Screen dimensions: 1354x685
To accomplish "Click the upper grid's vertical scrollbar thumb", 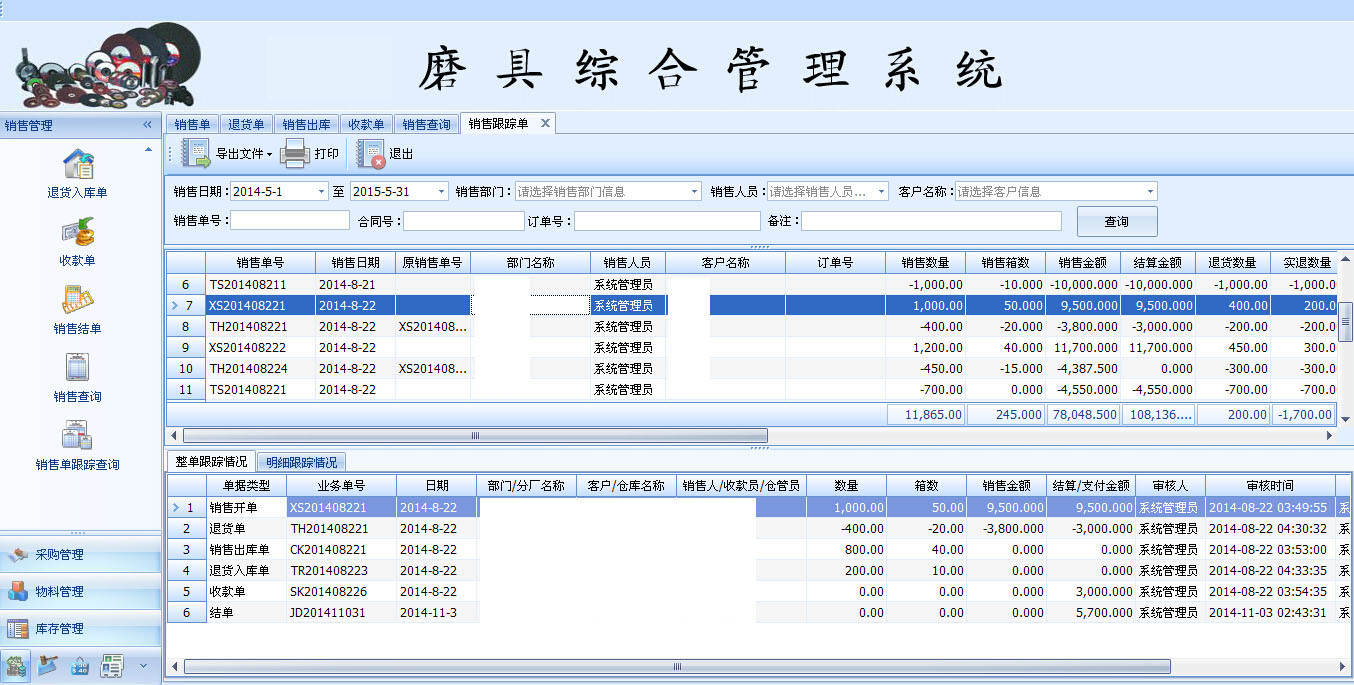I will (1346, 320).
